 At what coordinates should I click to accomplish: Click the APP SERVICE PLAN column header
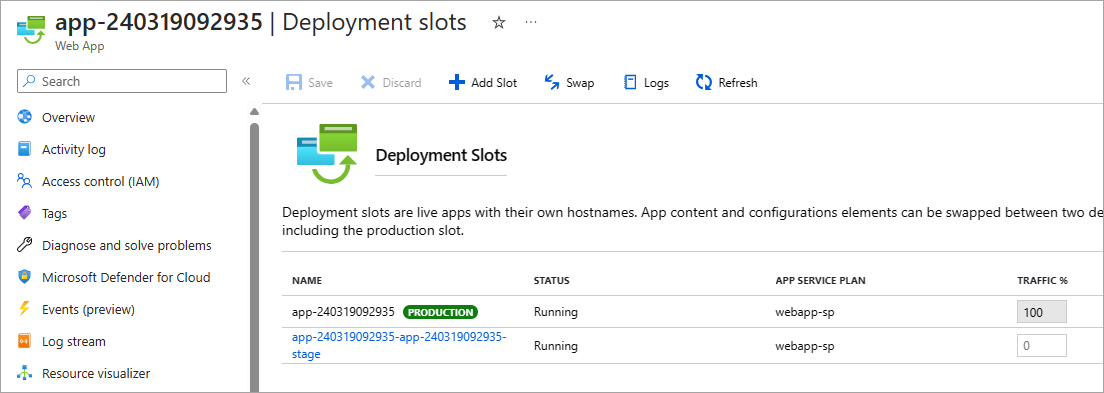click(820, 280)
